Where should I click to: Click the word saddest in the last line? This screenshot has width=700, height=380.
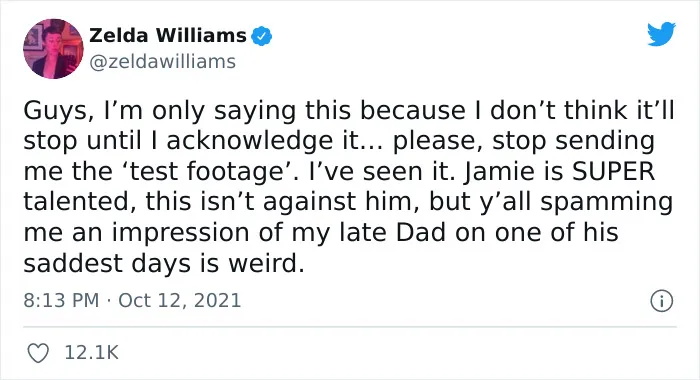coord(74,263)
